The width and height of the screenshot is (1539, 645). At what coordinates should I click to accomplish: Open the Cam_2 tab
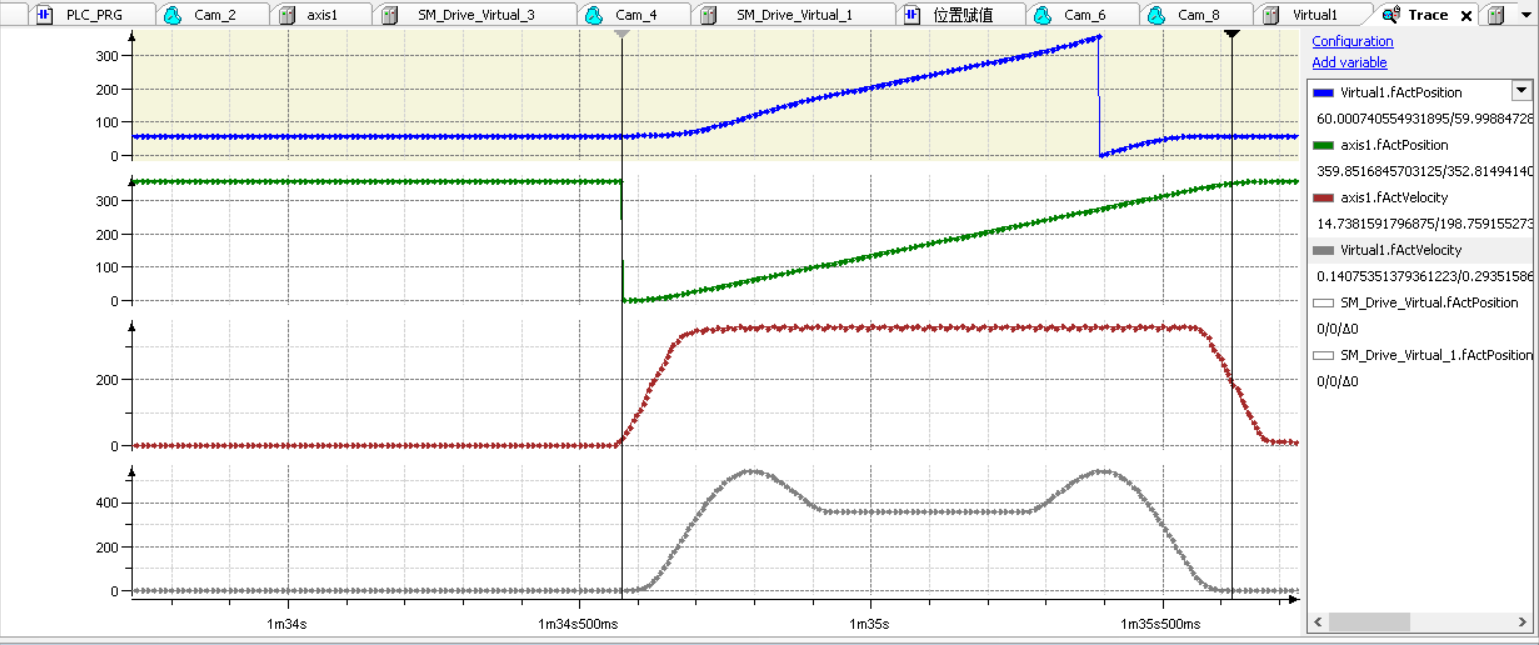pyautogui.click(x=214, y=15)
